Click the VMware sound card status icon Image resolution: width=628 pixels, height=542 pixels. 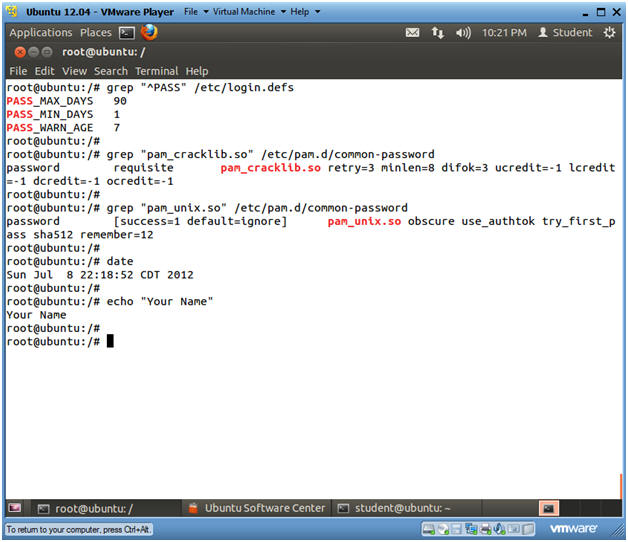pos(499,529)
